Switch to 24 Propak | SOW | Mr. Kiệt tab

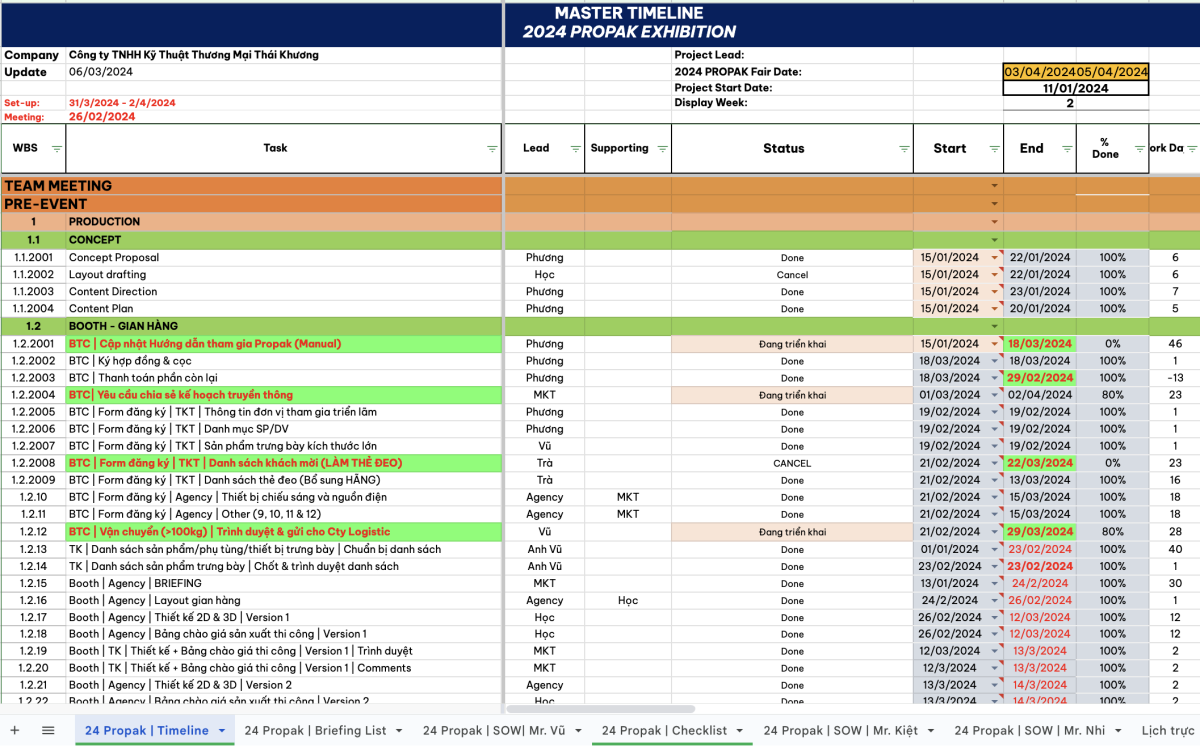(x=843, y=731)
